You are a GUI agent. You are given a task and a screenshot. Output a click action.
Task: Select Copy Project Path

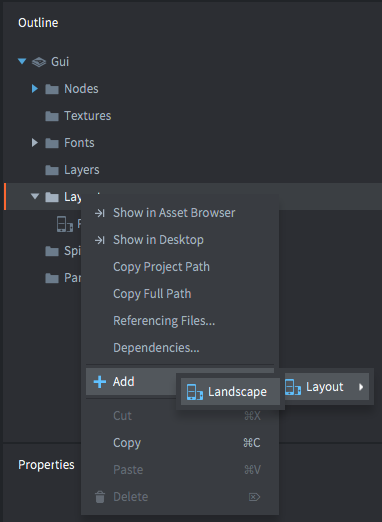pyautogui.click(x=180, y=267)
